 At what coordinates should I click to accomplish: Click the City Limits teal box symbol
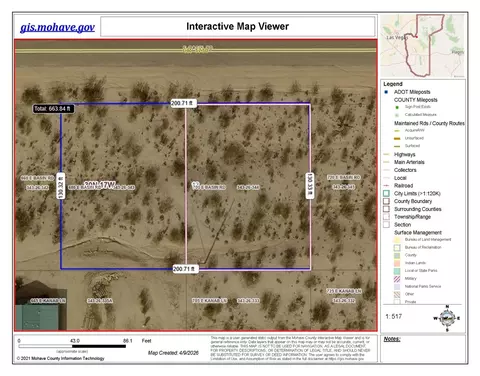pyautogui.click(x=386, y=193)
